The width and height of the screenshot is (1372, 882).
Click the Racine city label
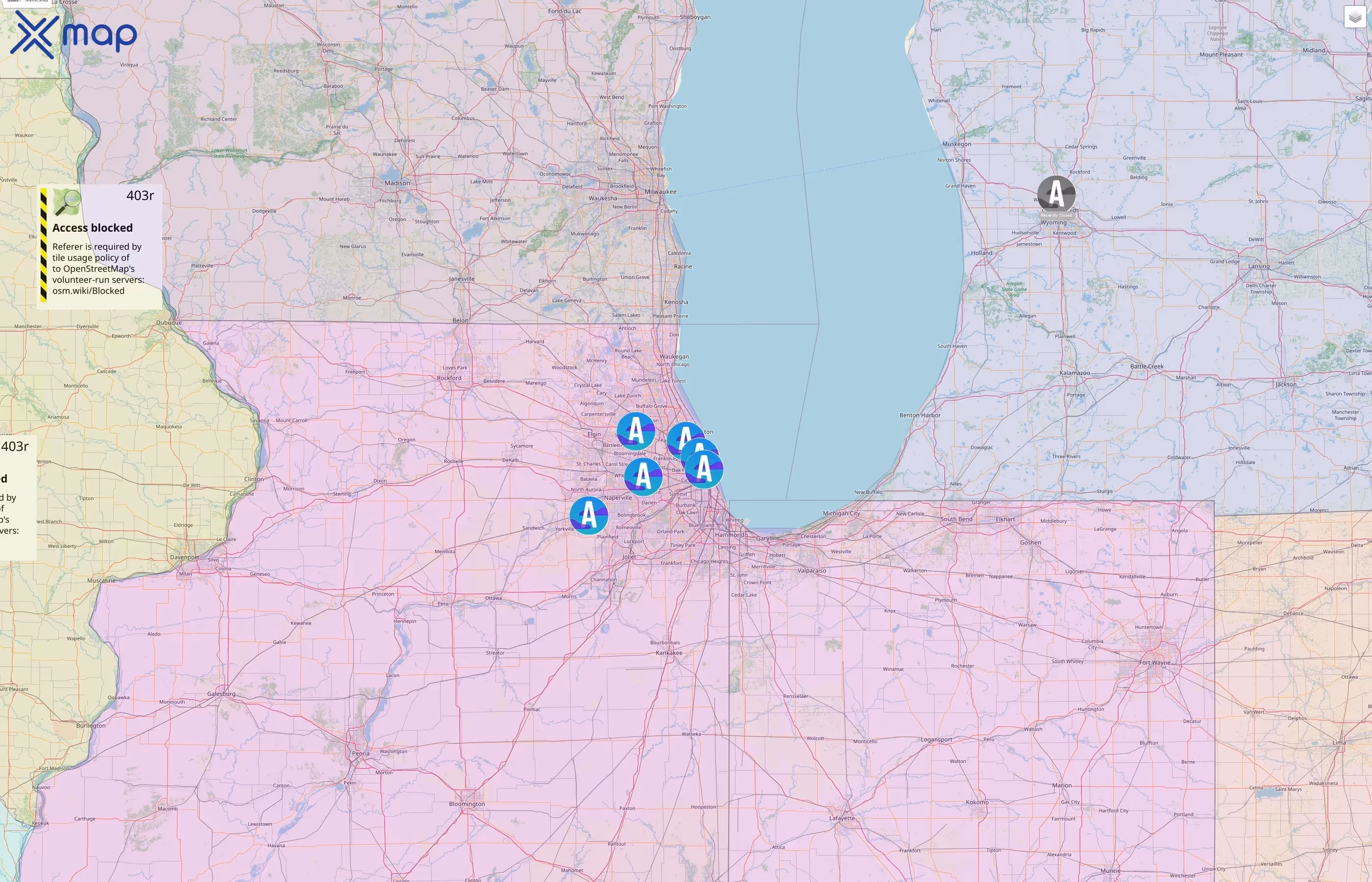(x=683, y=267)
